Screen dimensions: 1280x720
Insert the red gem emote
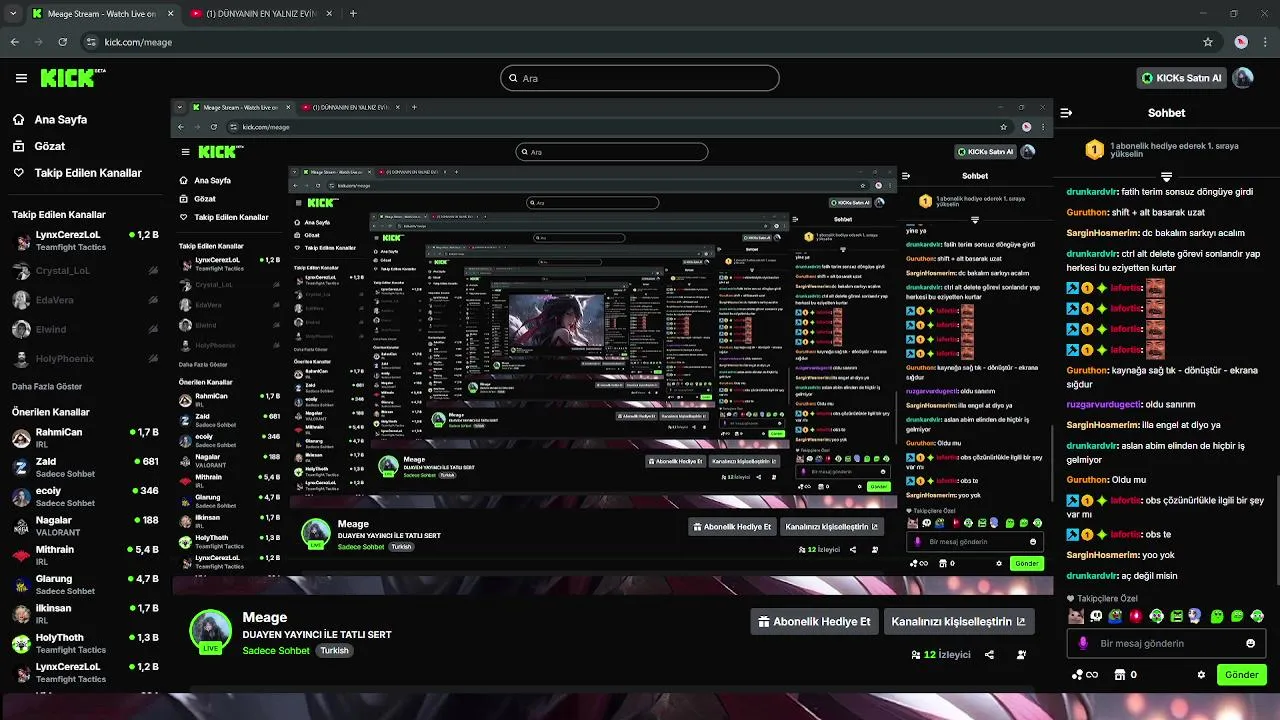coord(1136,617)
